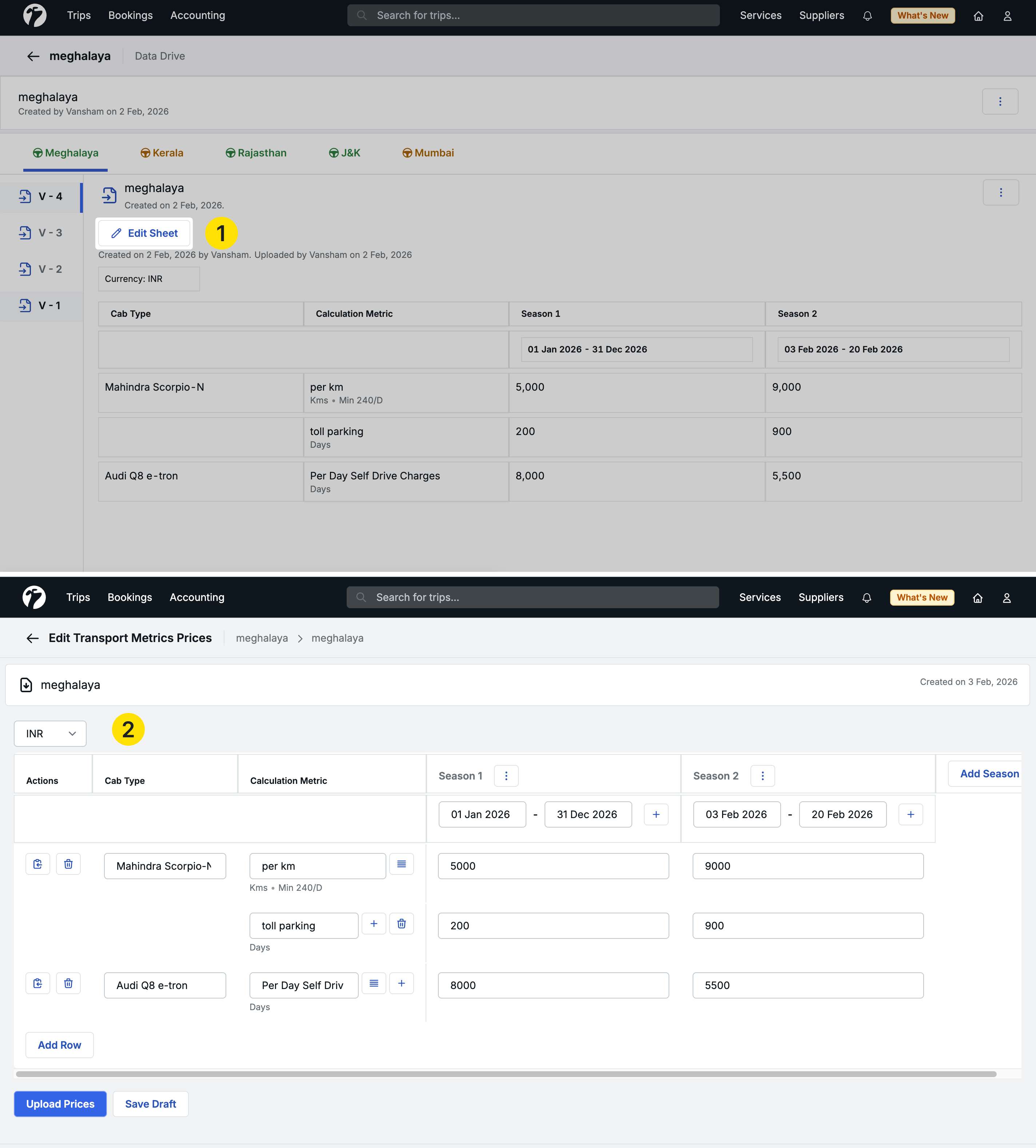Open Season 2 three-dot options menu

coord(762,776)
